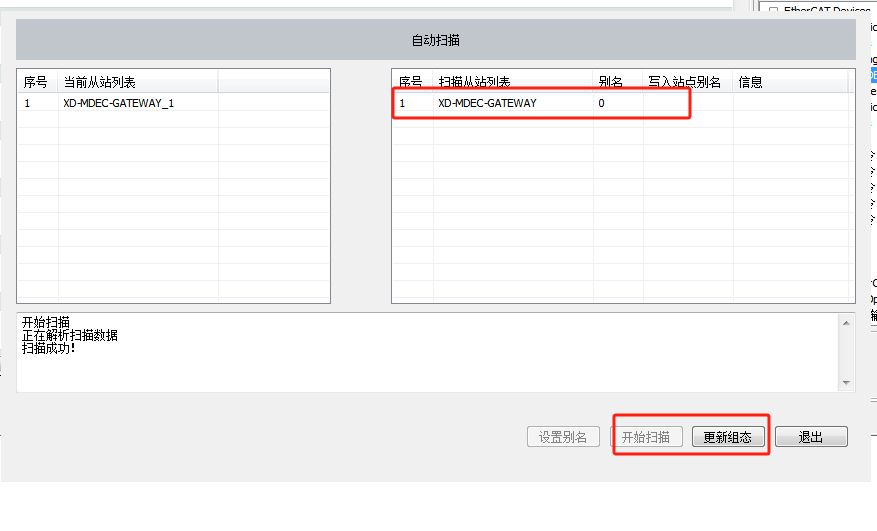The image size is (877, 531).
Task: Select XD-MDEC-GATEWAY_1 in current slave list
Action: 119,103
